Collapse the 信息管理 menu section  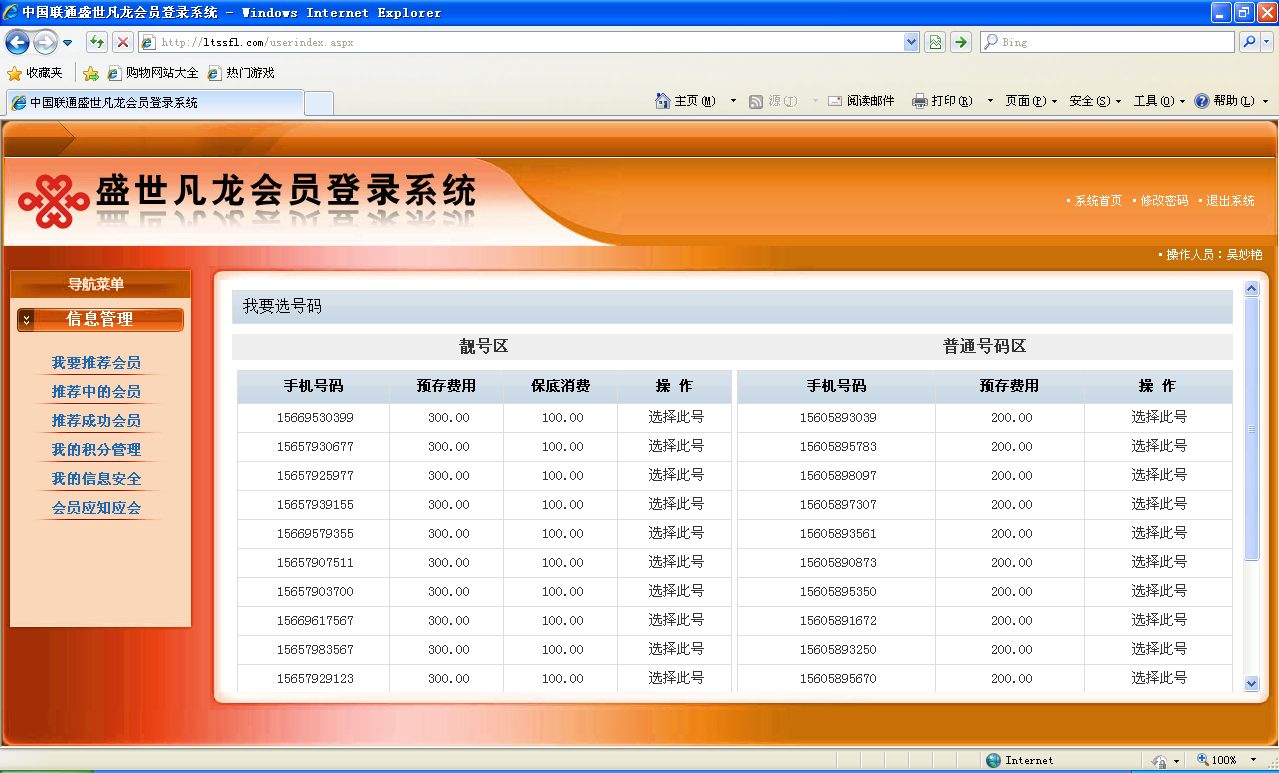(x=100, y=319)
